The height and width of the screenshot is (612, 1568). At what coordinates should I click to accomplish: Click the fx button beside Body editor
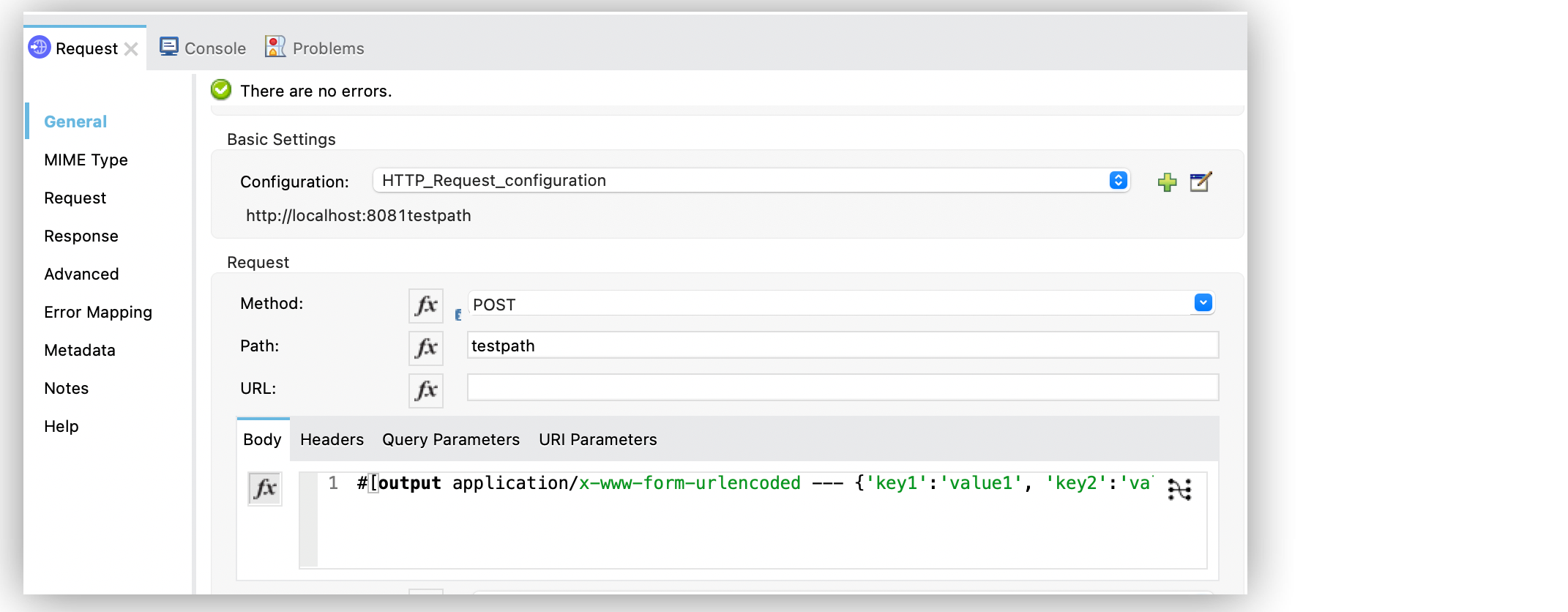tap(264, 488)
